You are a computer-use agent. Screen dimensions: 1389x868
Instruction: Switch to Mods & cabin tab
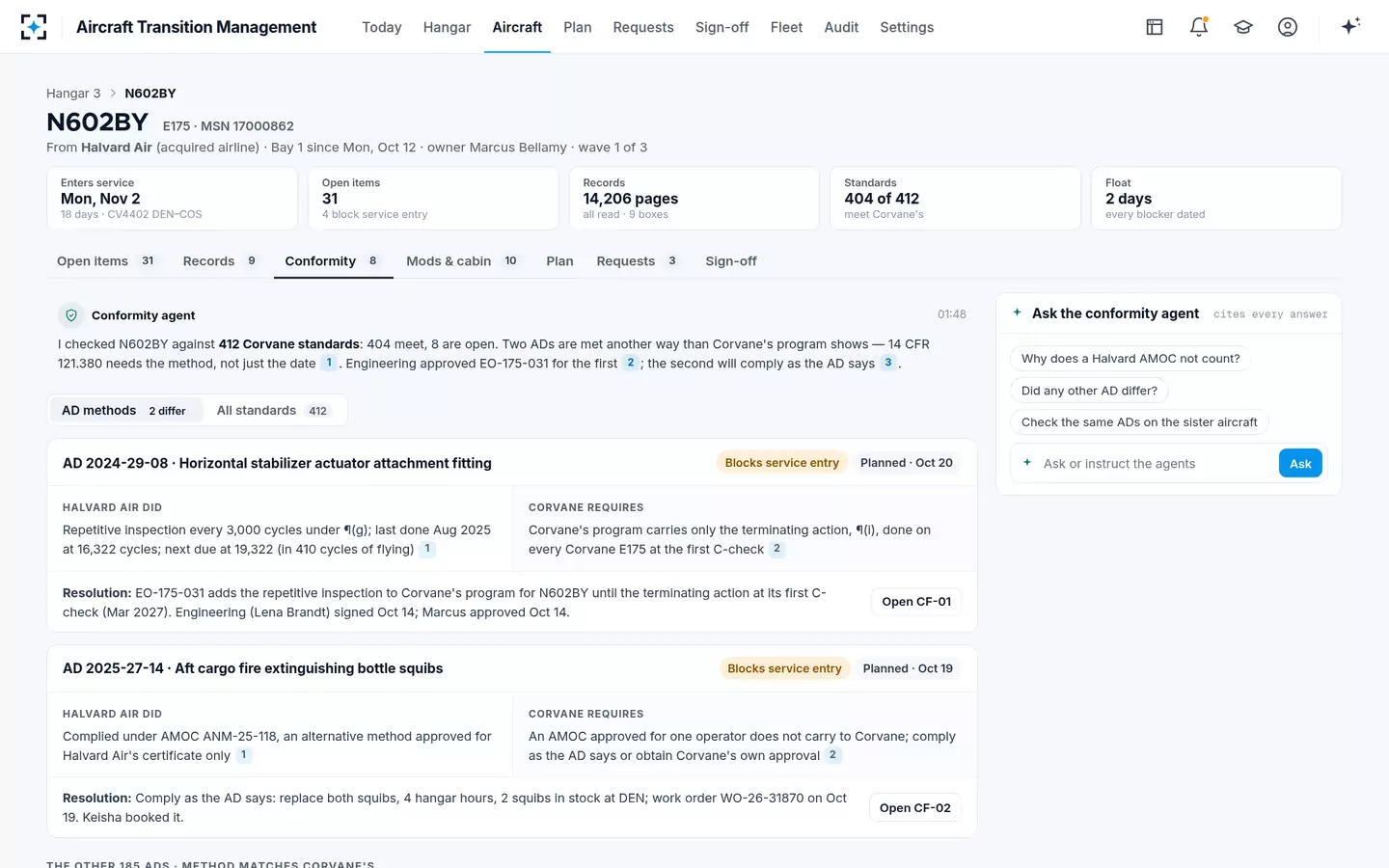(462, 261)
